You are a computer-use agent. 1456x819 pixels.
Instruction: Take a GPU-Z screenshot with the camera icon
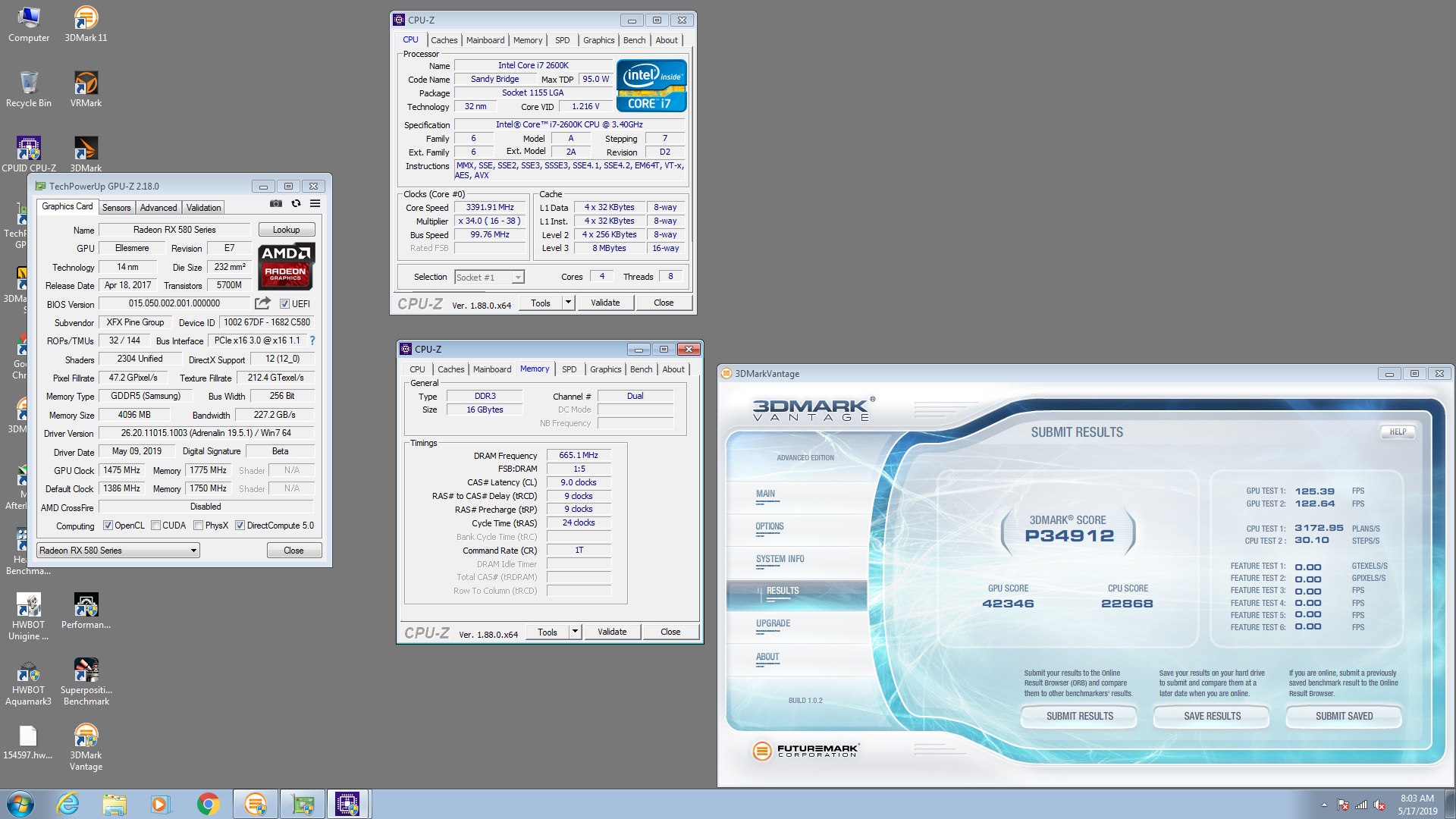276,204
